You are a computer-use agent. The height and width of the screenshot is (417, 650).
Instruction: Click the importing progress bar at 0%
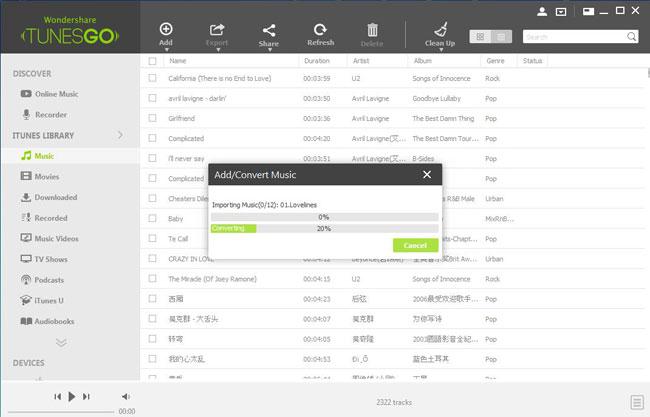click(x=324, y=217)
